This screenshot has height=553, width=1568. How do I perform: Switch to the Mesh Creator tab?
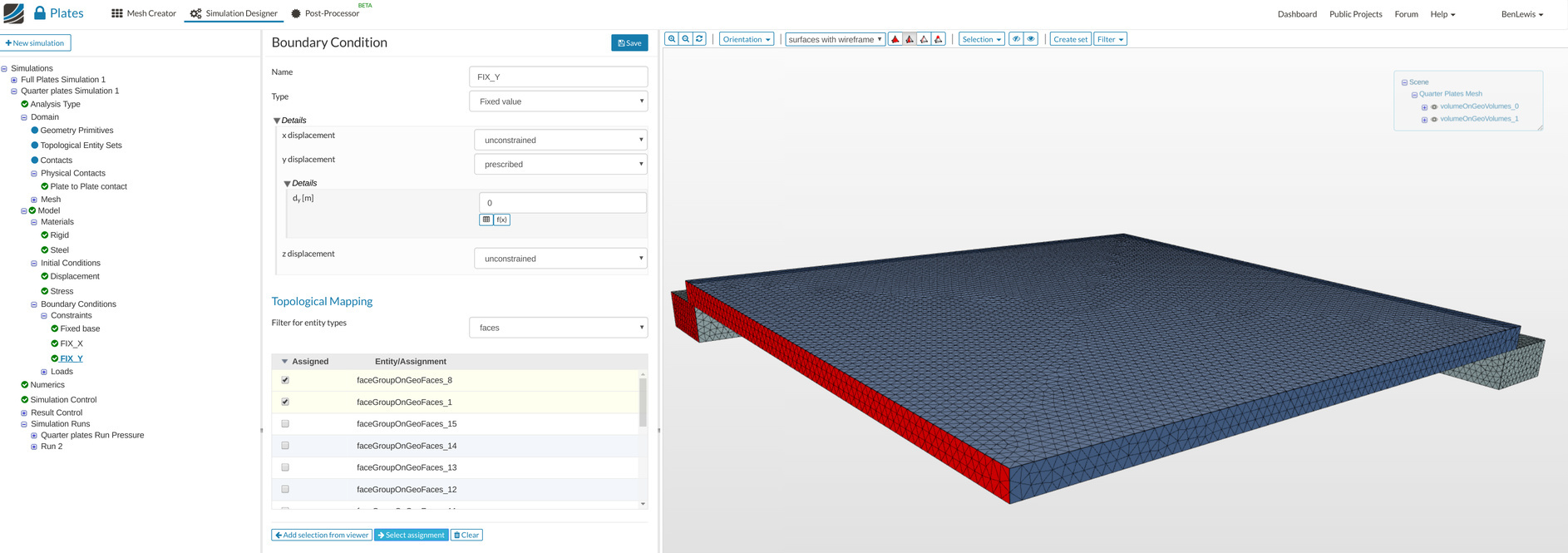pos(144,13)
